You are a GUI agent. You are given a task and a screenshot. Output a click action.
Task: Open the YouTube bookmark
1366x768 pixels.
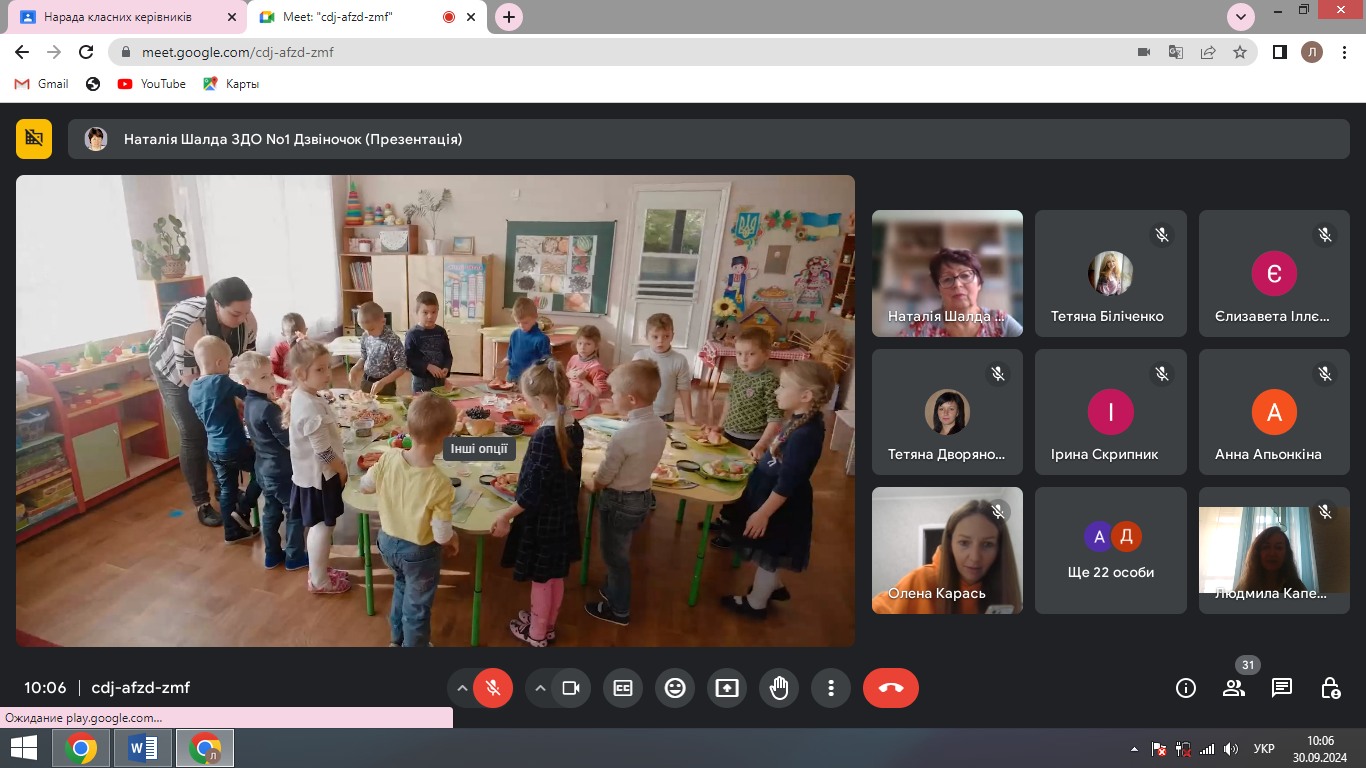tap(152, 84)
